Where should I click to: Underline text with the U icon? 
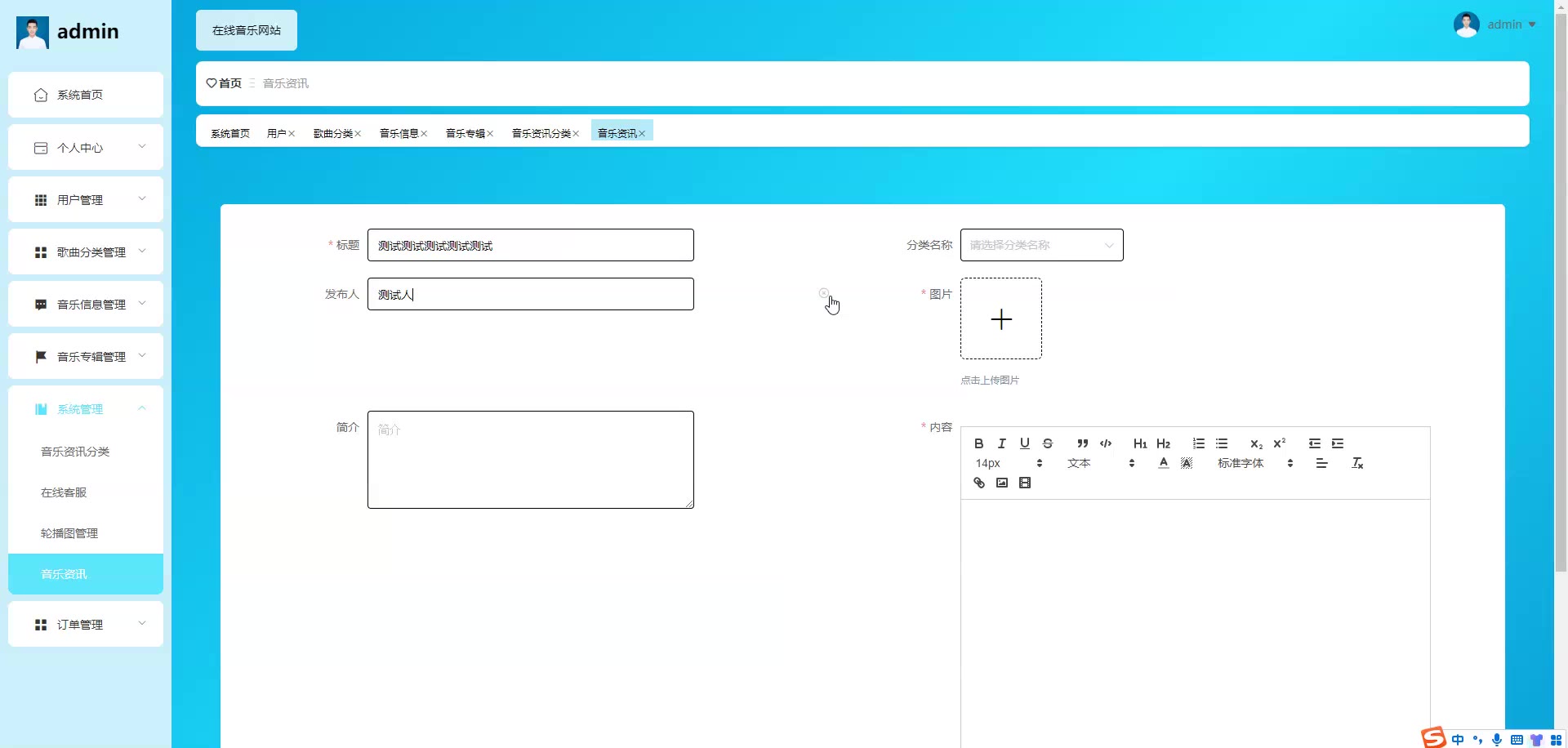pyautogui.click(x=1024, y=443)
